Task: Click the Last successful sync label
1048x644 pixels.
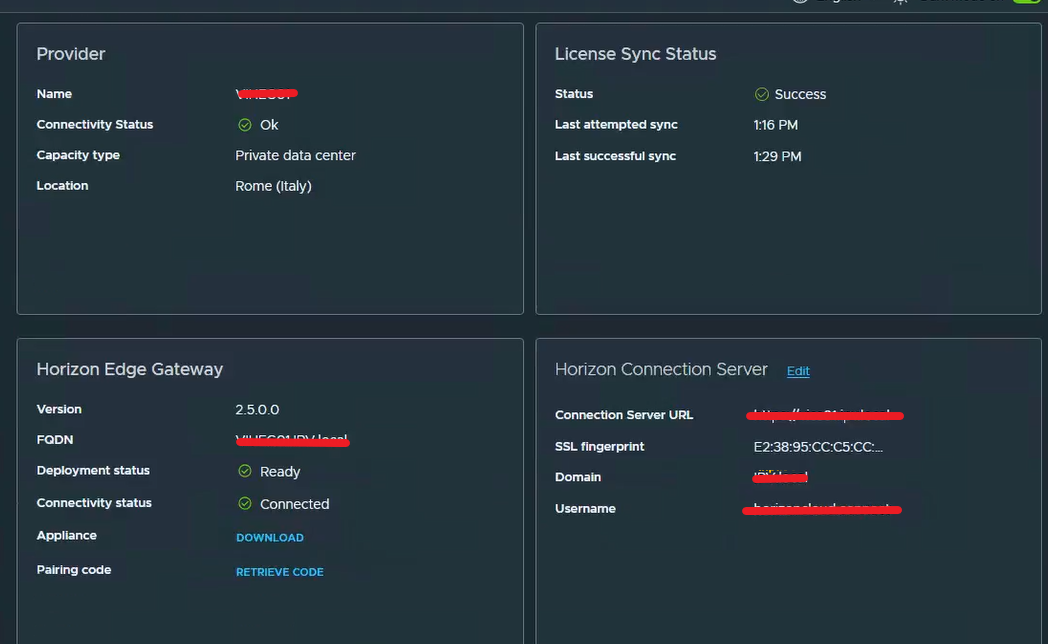Action: point(616,156)
